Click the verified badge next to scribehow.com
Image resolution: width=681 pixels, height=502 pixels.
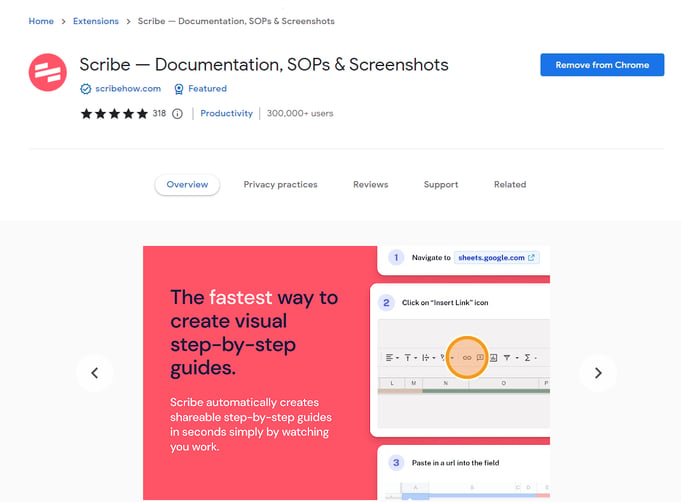86,89
